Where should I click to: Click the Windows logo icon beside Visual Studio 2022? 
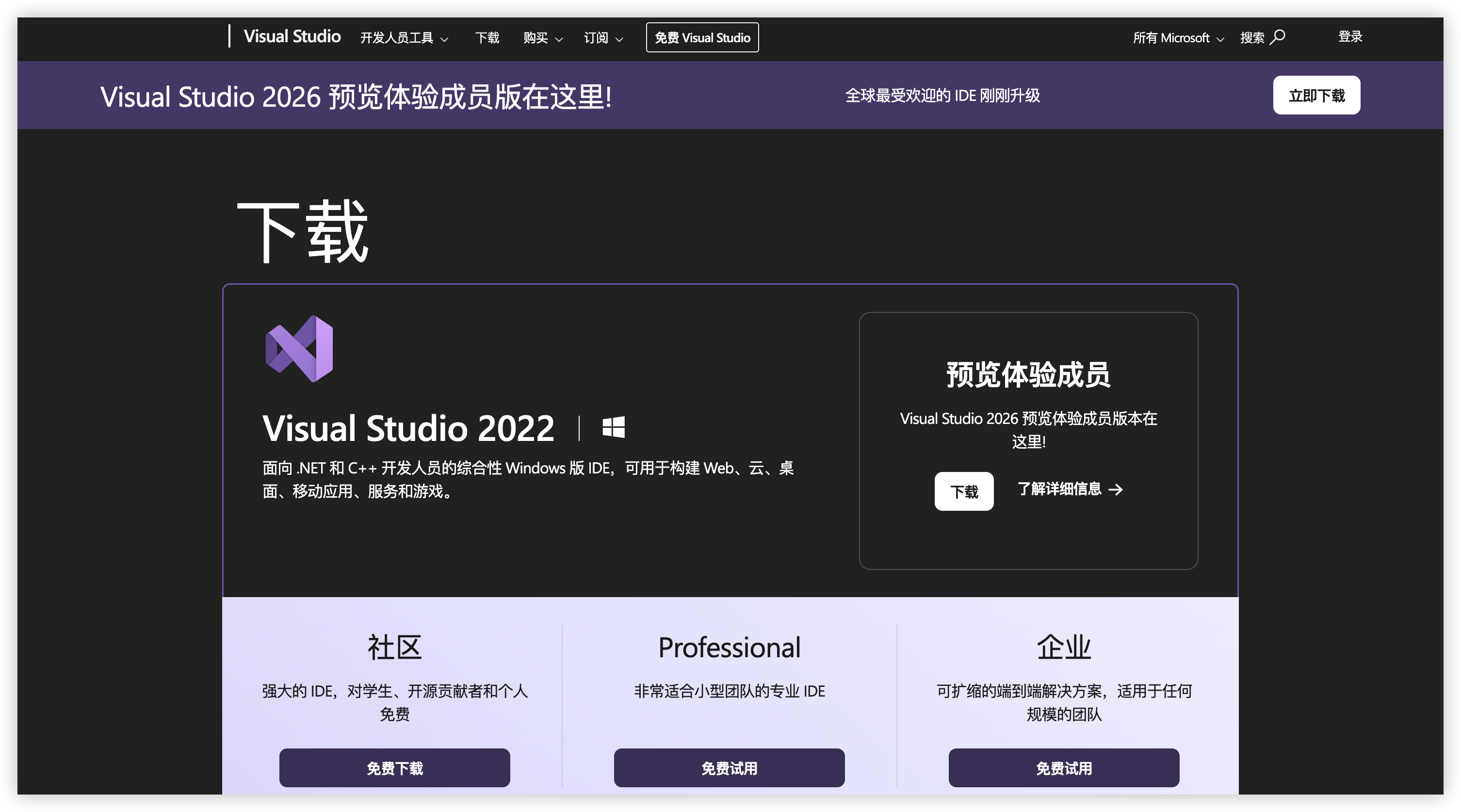point(613,427)
